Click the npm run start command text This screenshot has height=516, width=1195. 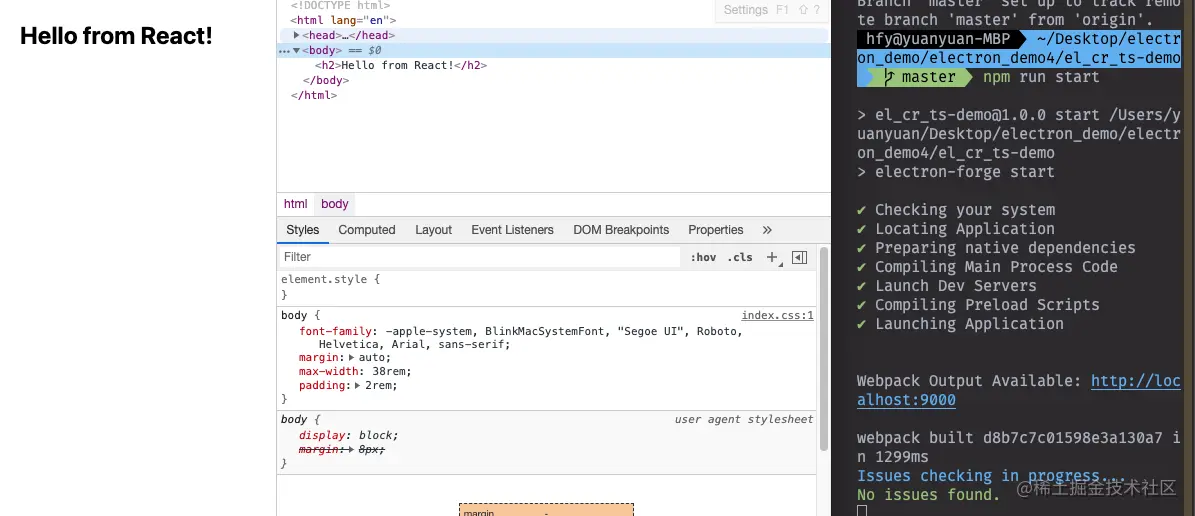point(1041,77)
